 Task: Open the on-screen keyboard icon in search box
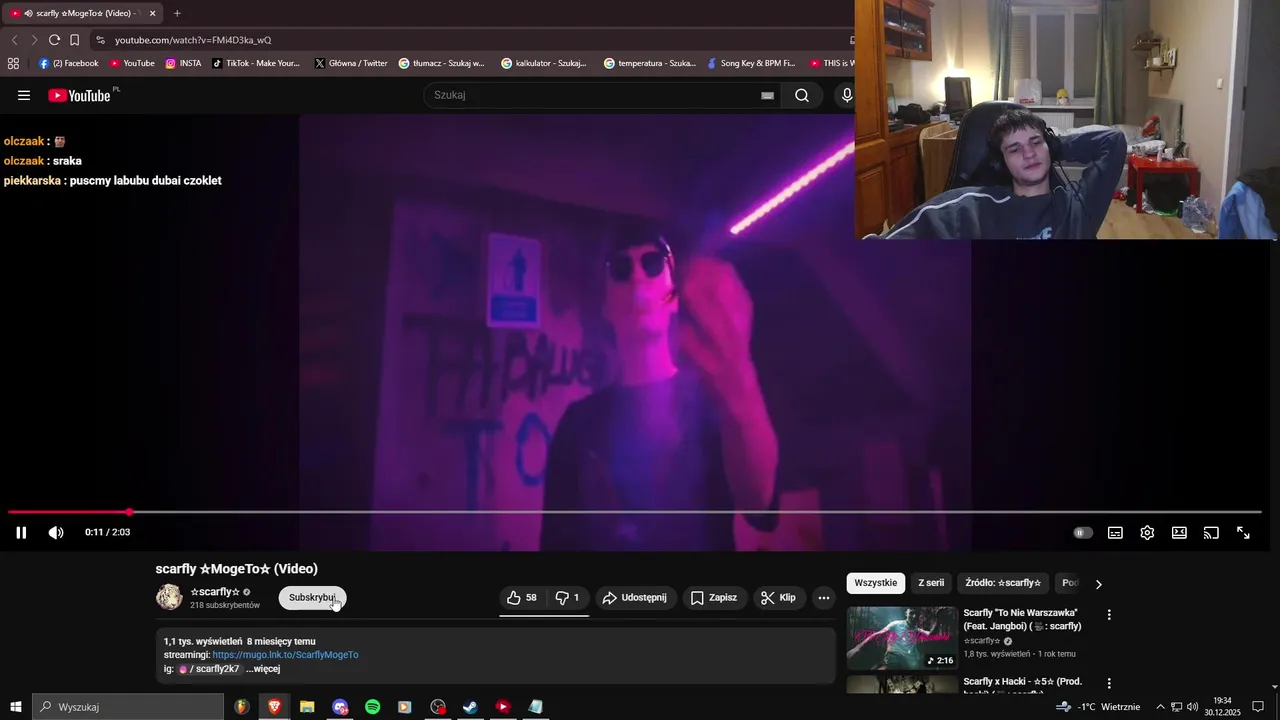pos(767,95)
